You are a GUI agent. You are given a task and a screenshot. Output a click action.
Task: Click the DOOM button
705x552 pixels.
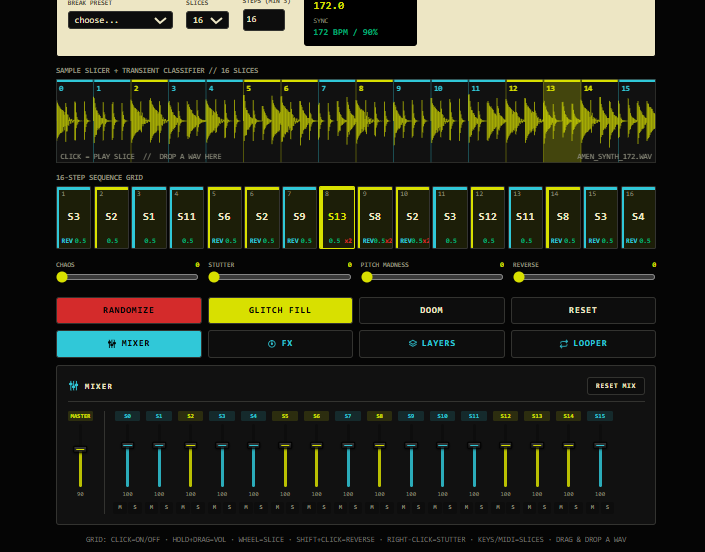(x=432, y=310)
